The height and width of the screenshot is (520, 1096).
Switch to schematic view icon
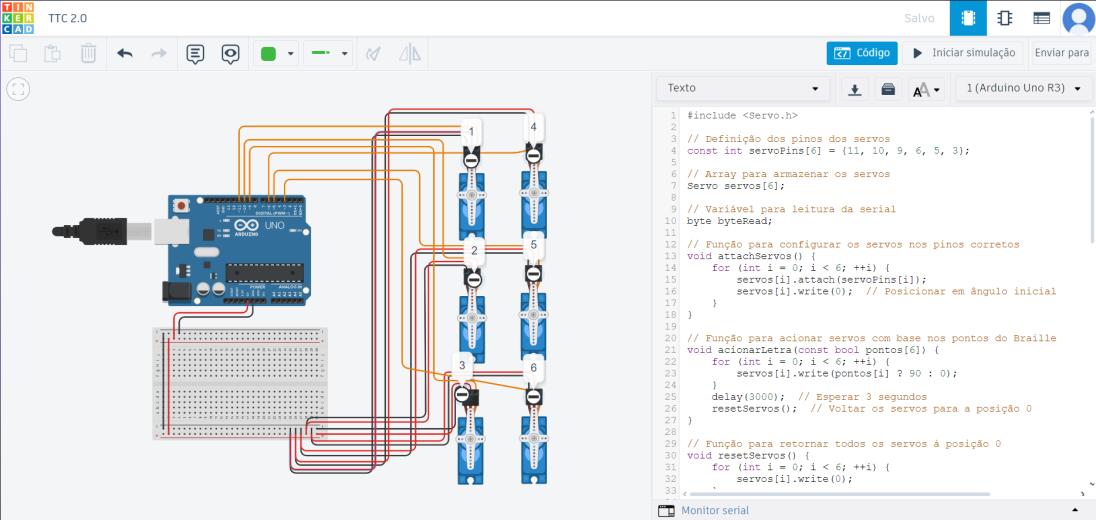tap(1005, 18)
